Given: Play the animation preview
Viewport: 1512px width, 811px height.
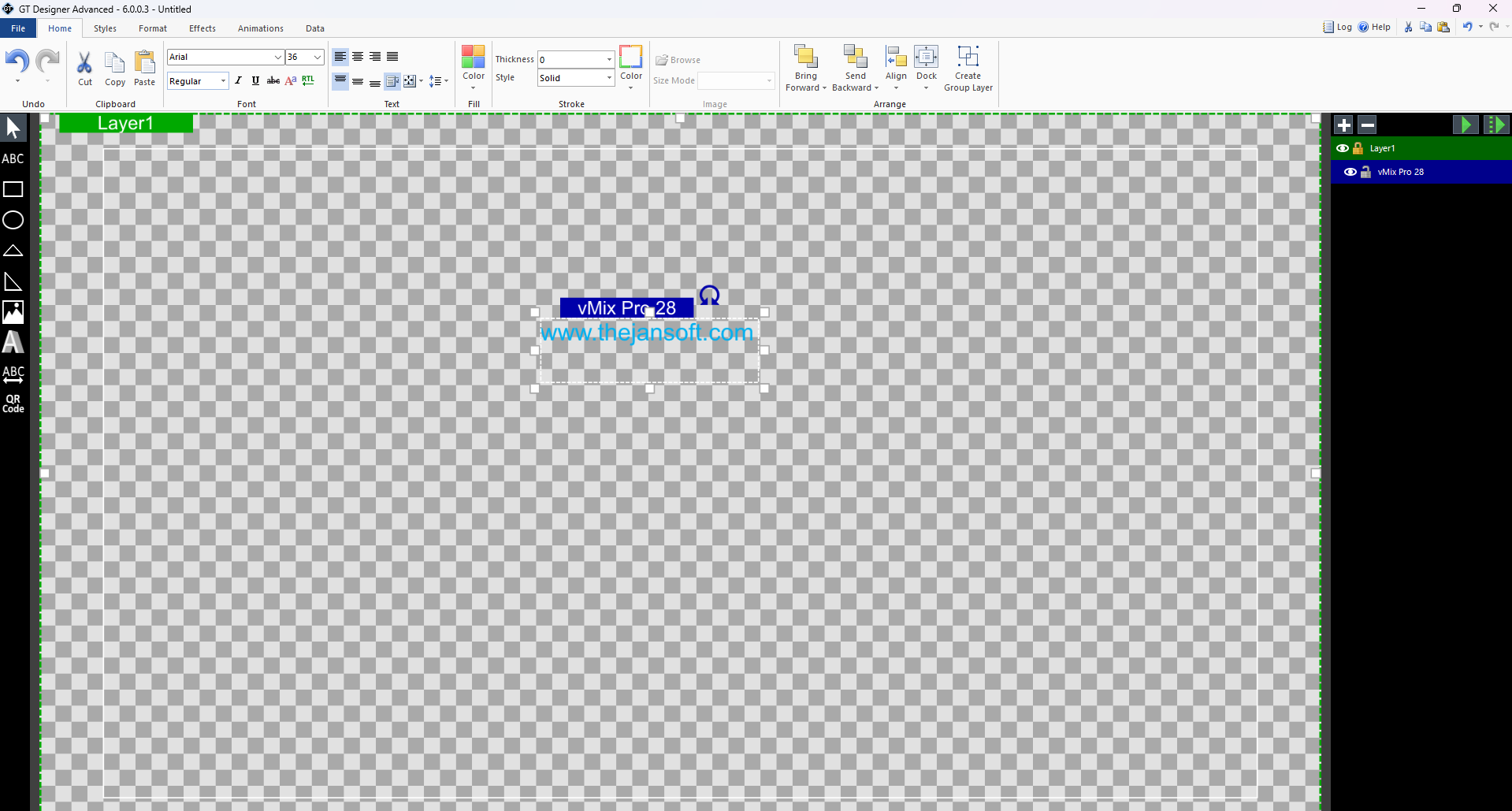Looking at the screenshot, I should pyautogui.click(x=1466, y=125).
